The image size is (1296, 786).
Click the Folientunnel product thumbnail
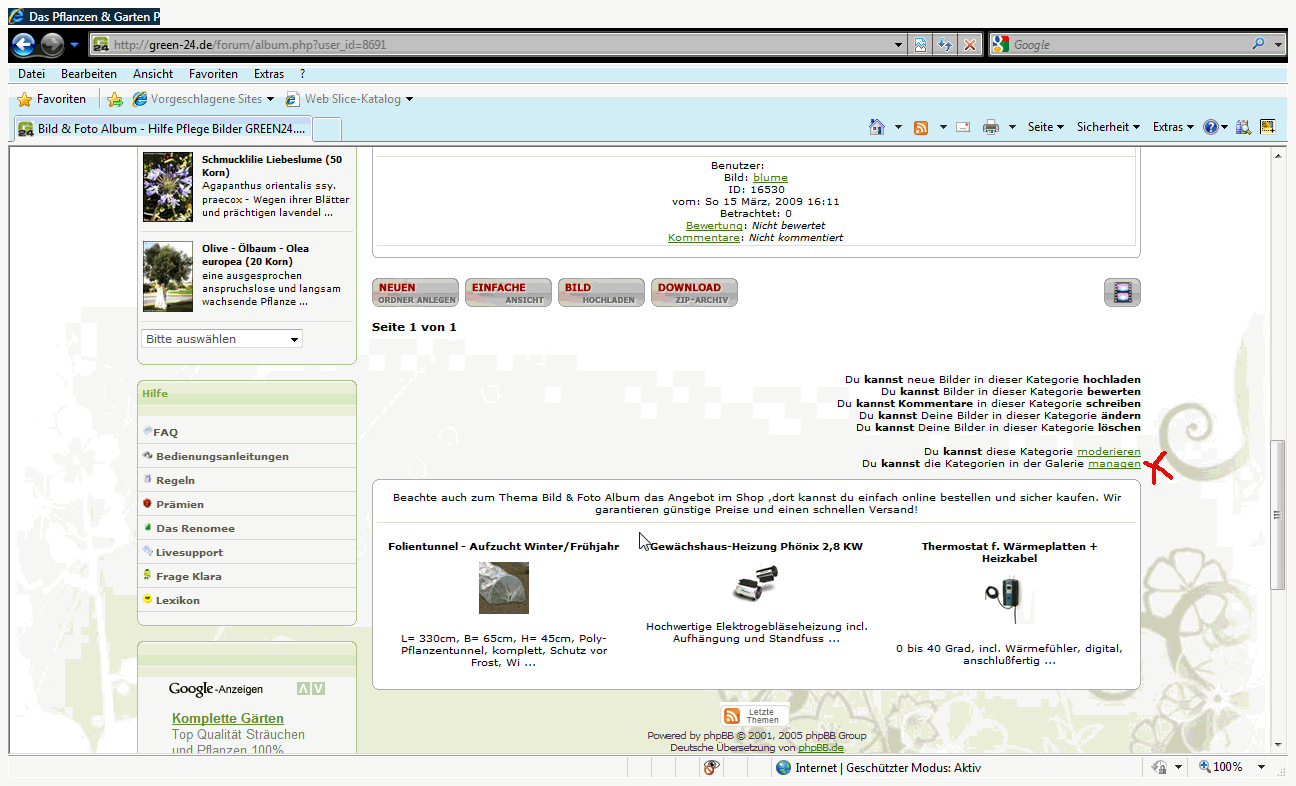(x=503, y=588)
